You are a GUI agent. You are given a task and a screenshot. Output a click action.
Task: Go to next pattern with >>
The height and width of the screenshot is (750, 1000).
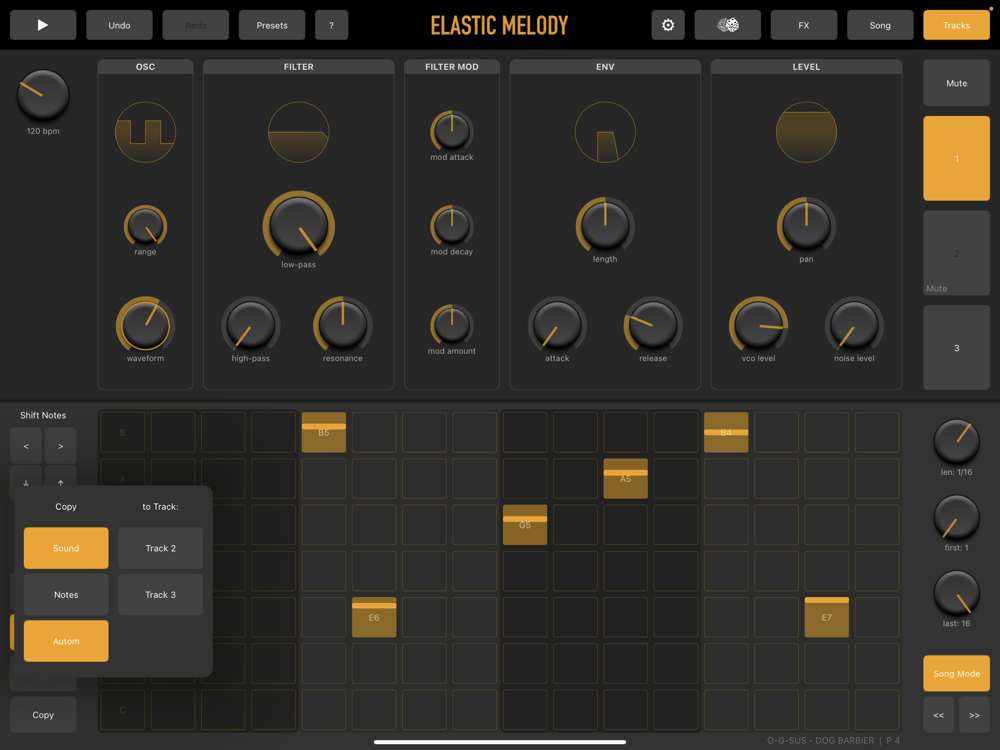(x=974, y=715)
